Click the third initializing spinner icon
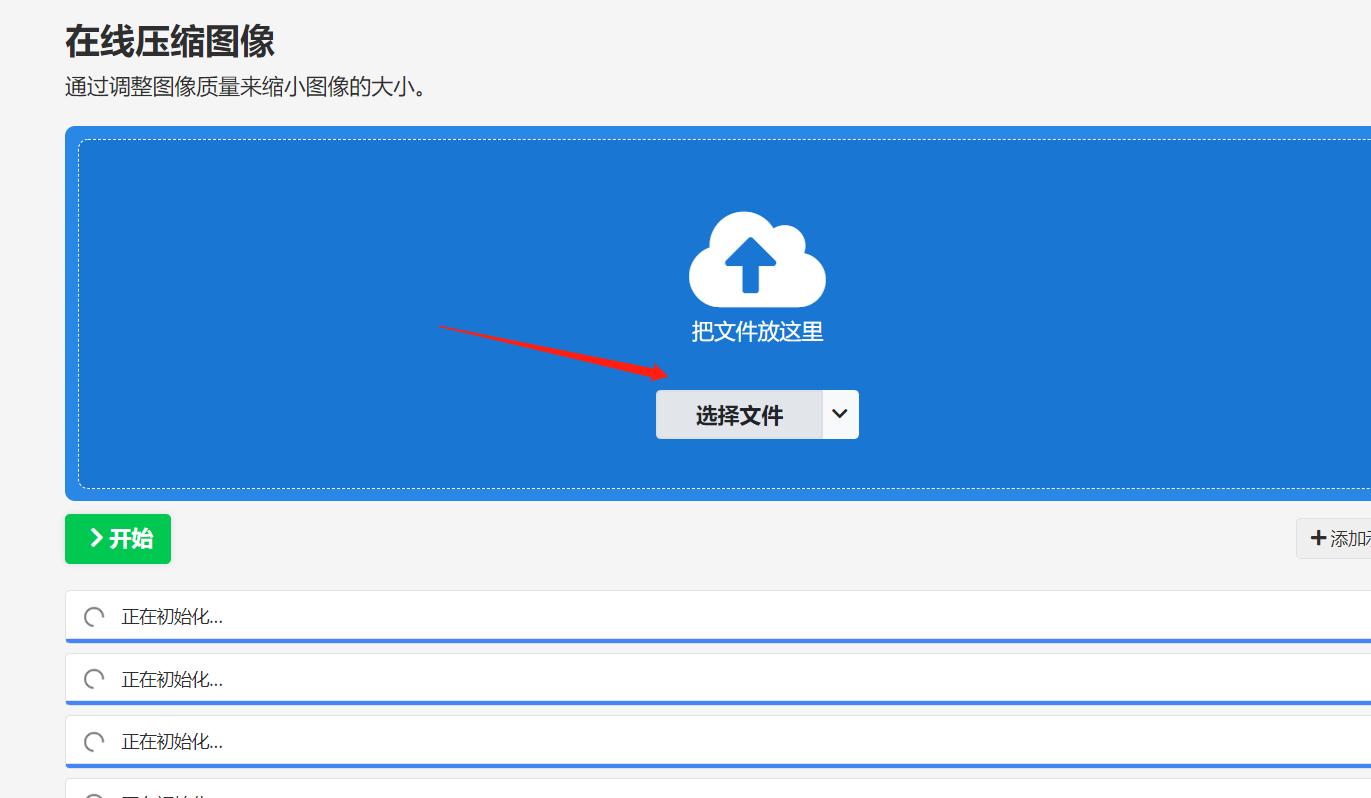 coord(95,741)
